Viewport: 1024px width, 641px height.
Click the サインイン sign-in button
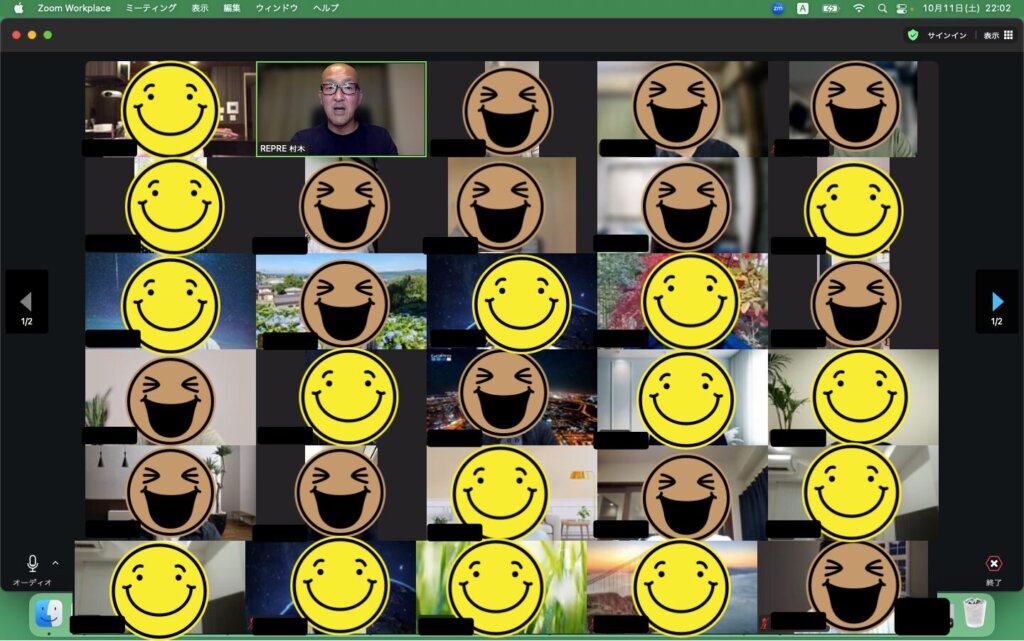tap(946, 35)
